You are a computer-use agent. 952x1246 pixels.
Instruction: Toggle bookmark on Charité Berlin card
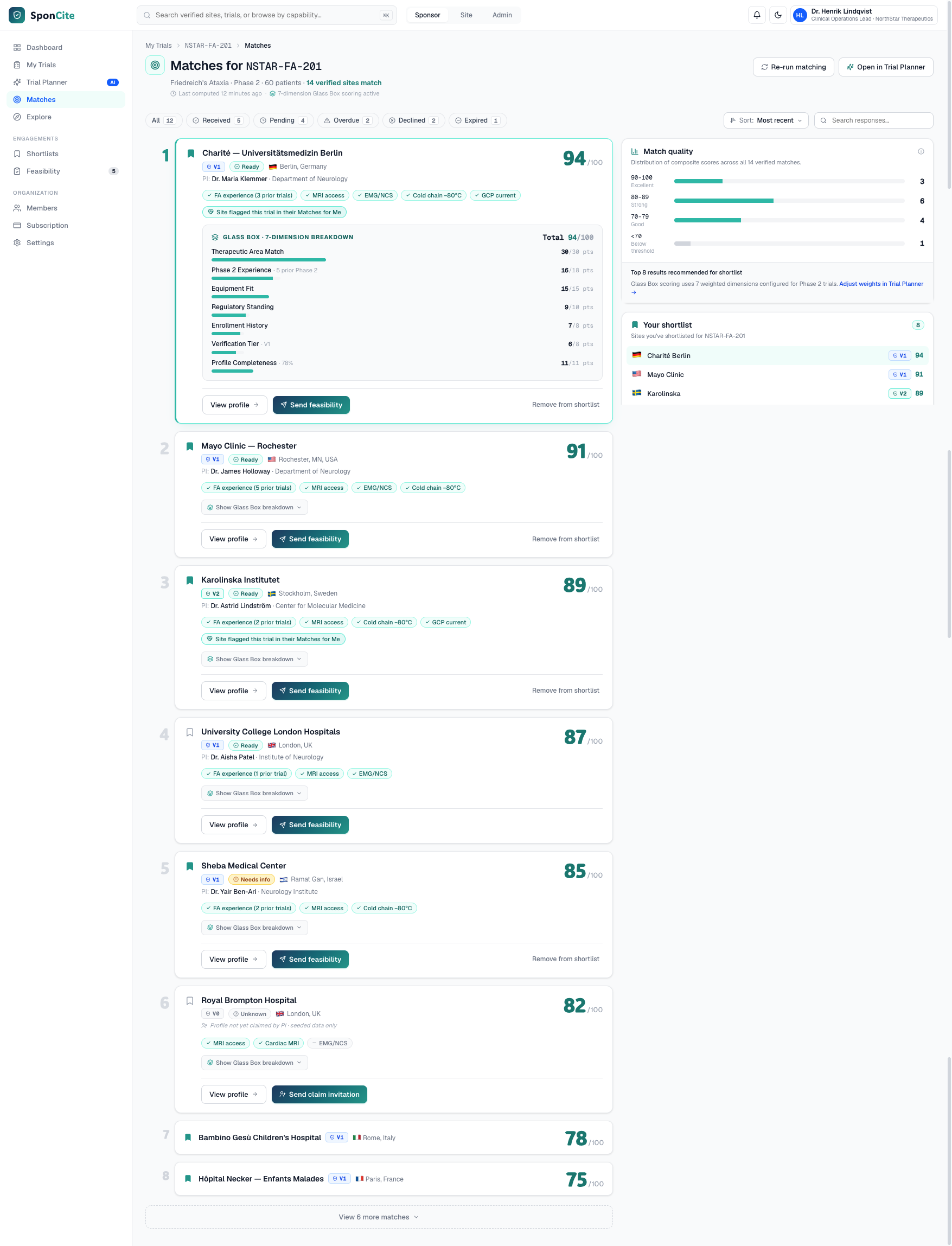(x=191, y=154)
